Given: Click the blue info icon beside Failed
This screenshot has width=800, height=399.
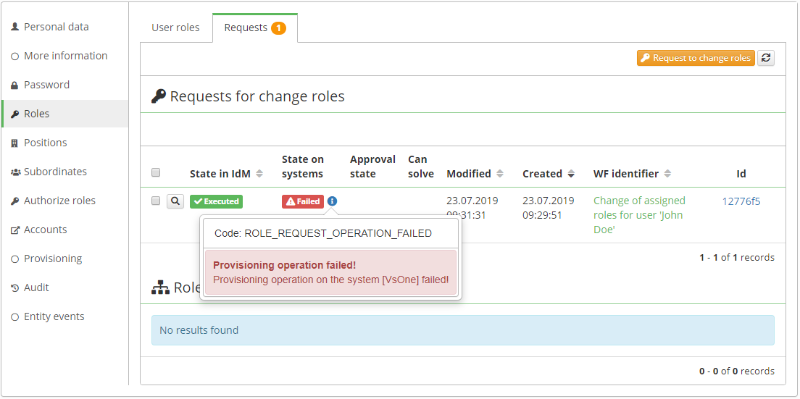Looking at the screenshot, I should (332, 202).
